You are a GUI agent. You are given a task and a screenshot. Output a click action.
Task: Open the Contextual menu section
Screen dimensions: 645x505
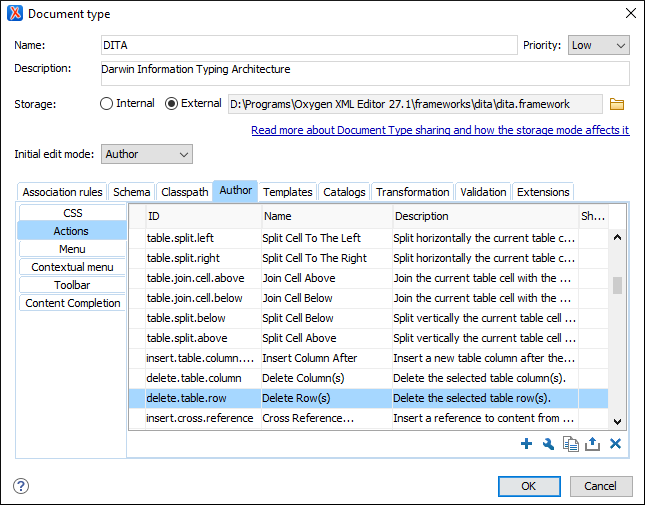[x=72, y=267]
